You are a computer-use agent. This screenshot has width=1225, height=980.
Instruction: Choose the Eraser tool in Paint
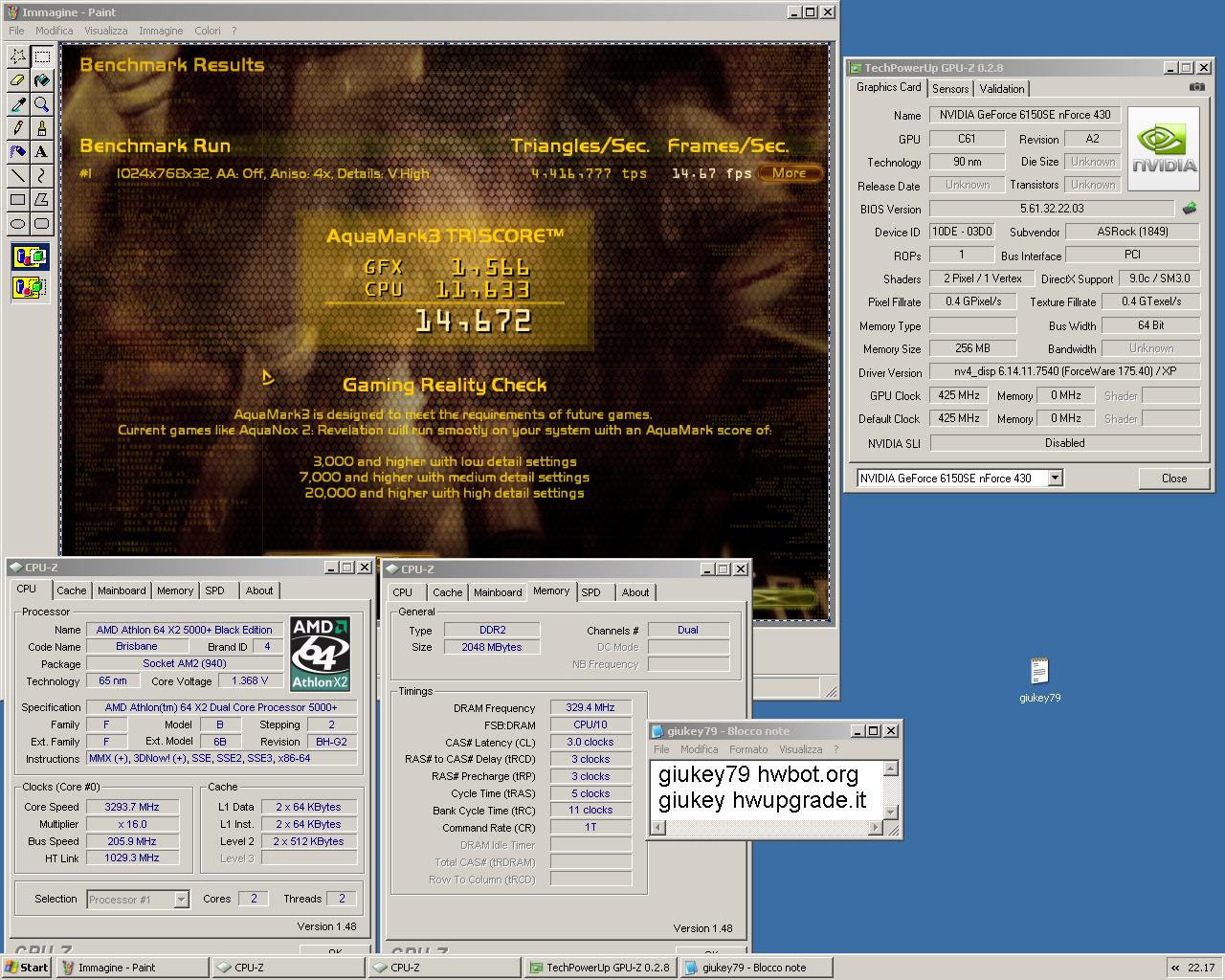click(x=18, y=80)
